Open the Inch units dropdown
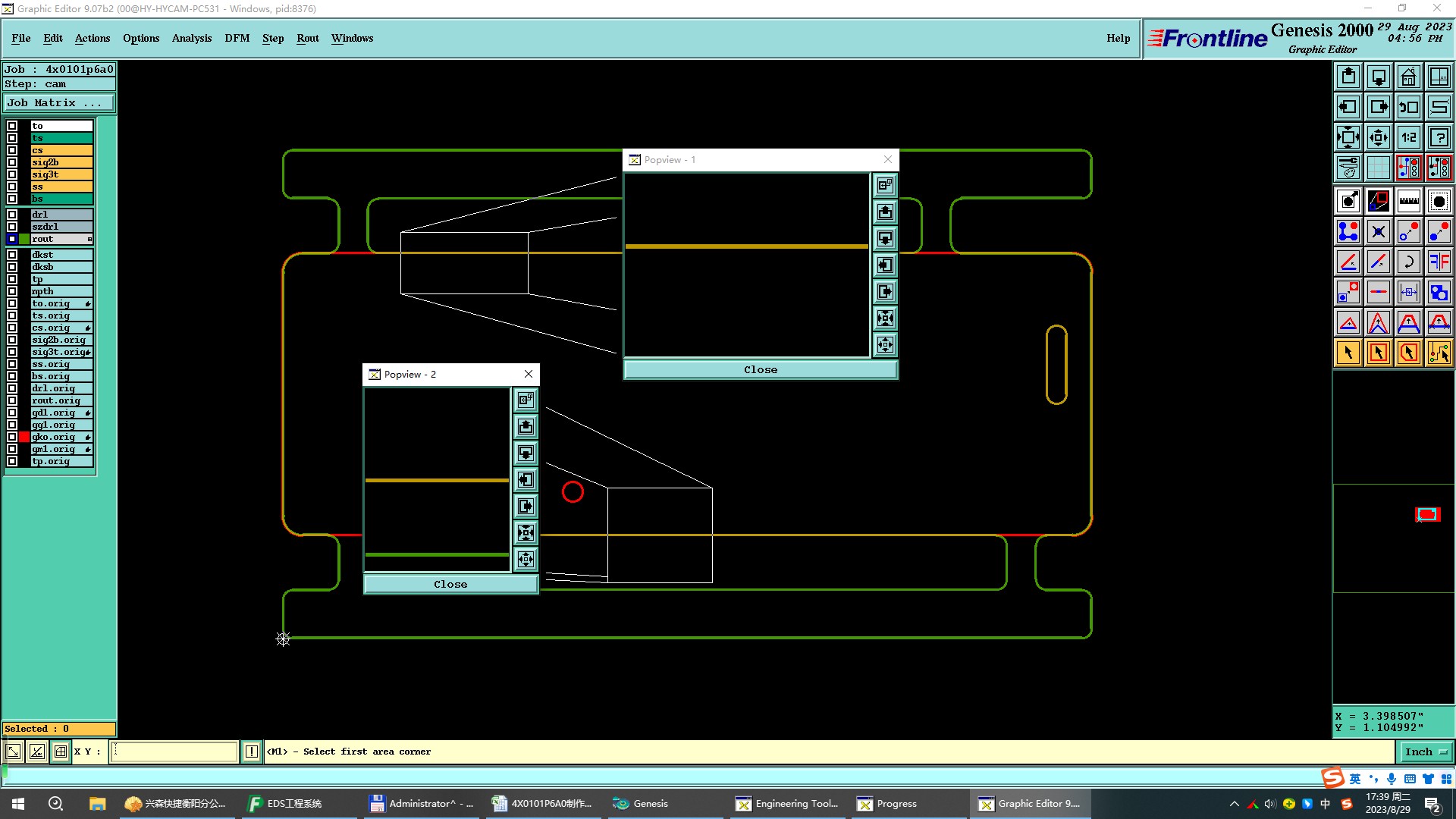The width and height of the screenshot is (1456, 819). (x=1426, y=752)
